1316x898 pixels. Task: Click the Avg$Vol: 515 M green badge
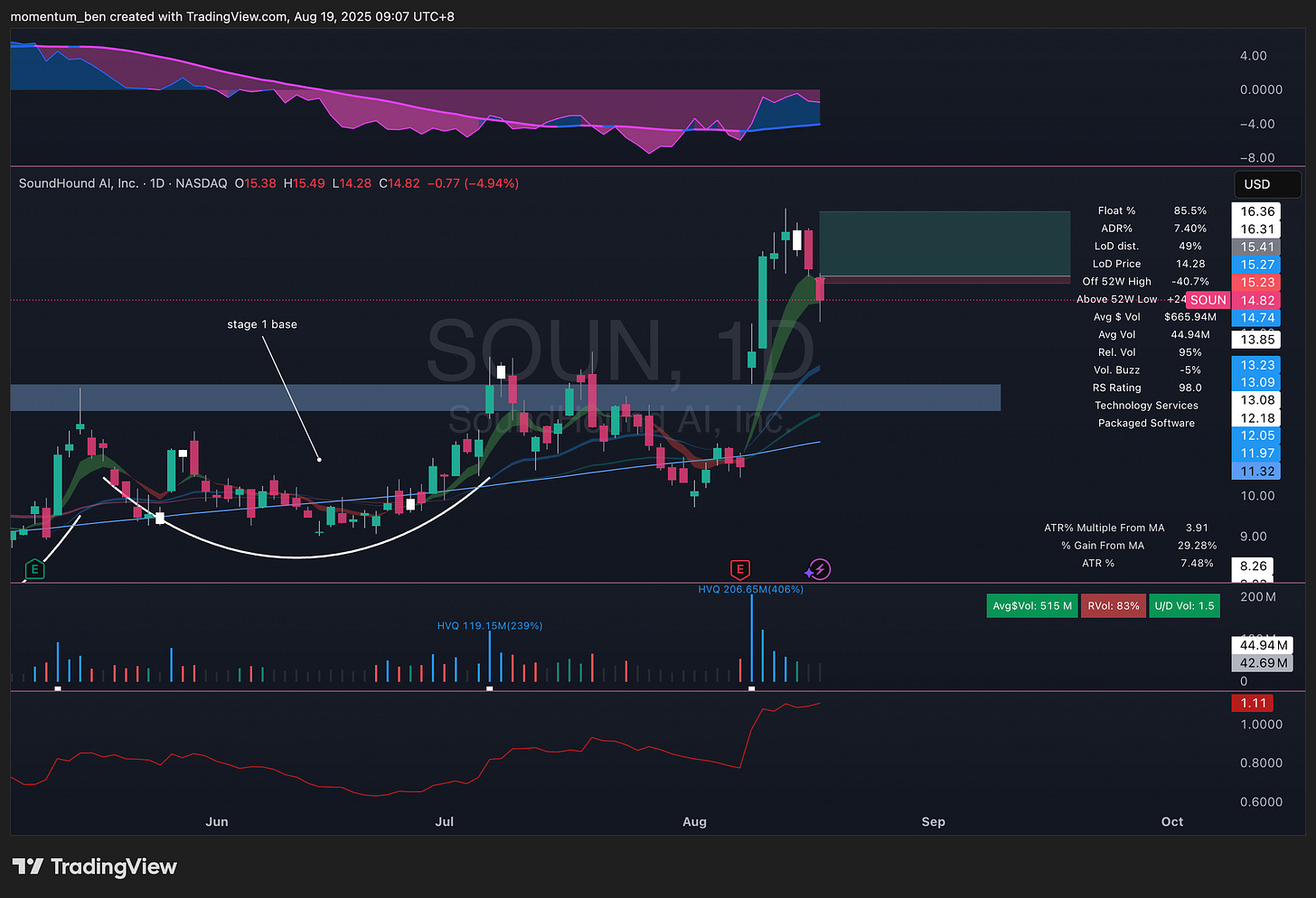1032,606
